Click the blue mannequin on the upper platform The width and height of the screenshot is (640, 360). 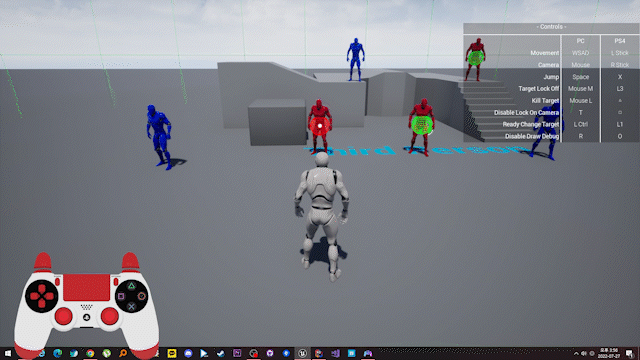click(x=356, y=60)
